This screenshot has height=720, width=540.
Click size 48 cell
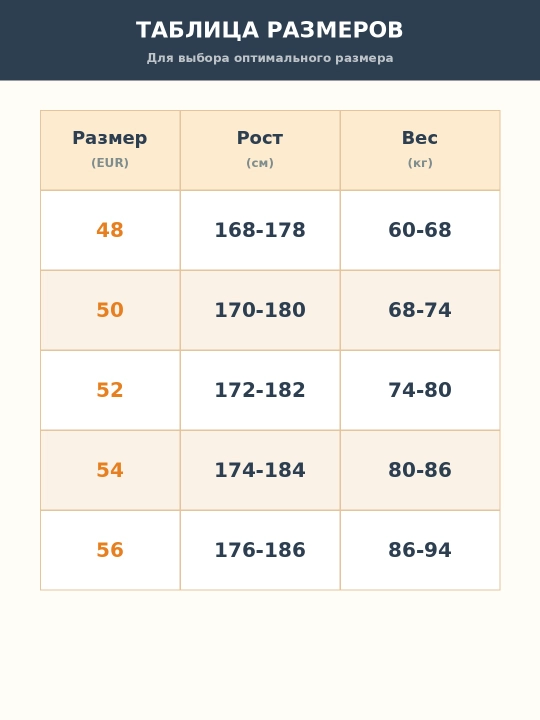110,230
